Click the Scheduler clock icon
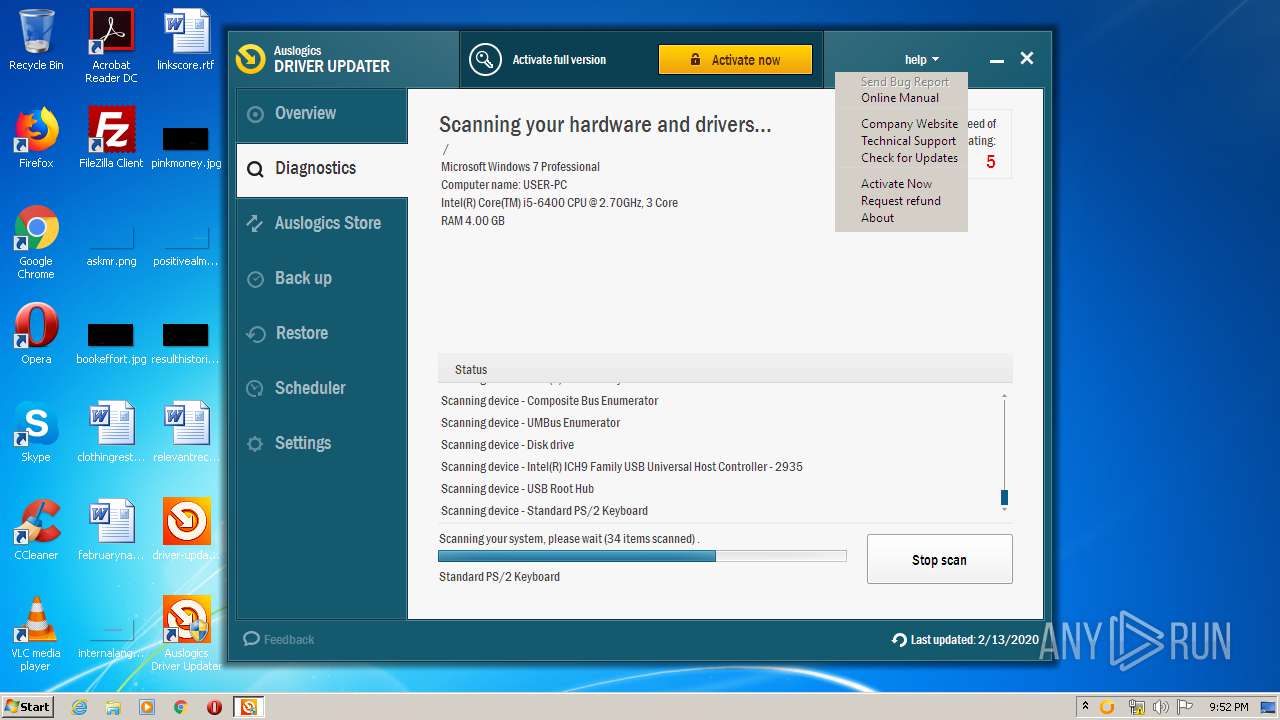This screenshot has width=1280, height=720. coord(256,389)
